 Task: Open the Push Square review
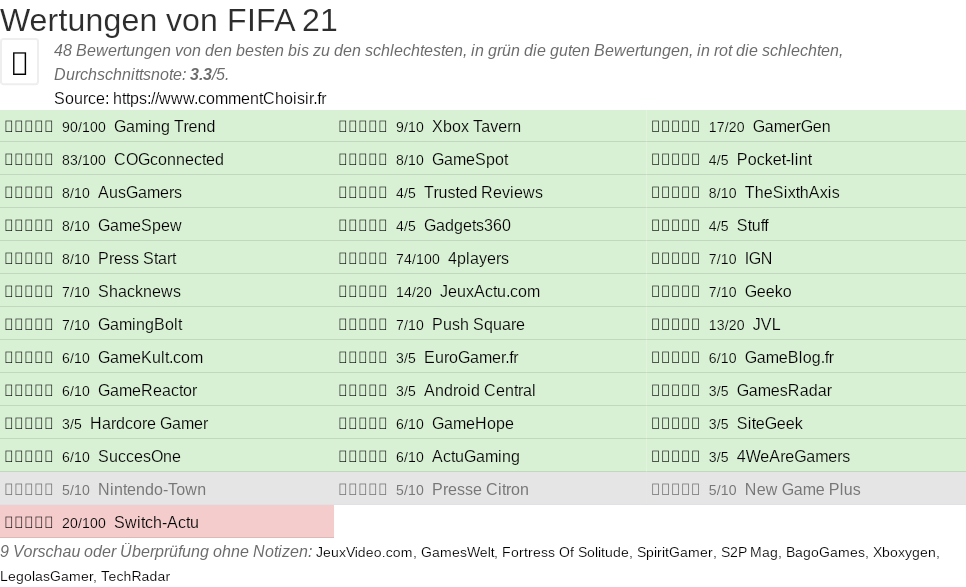point(478,325)
